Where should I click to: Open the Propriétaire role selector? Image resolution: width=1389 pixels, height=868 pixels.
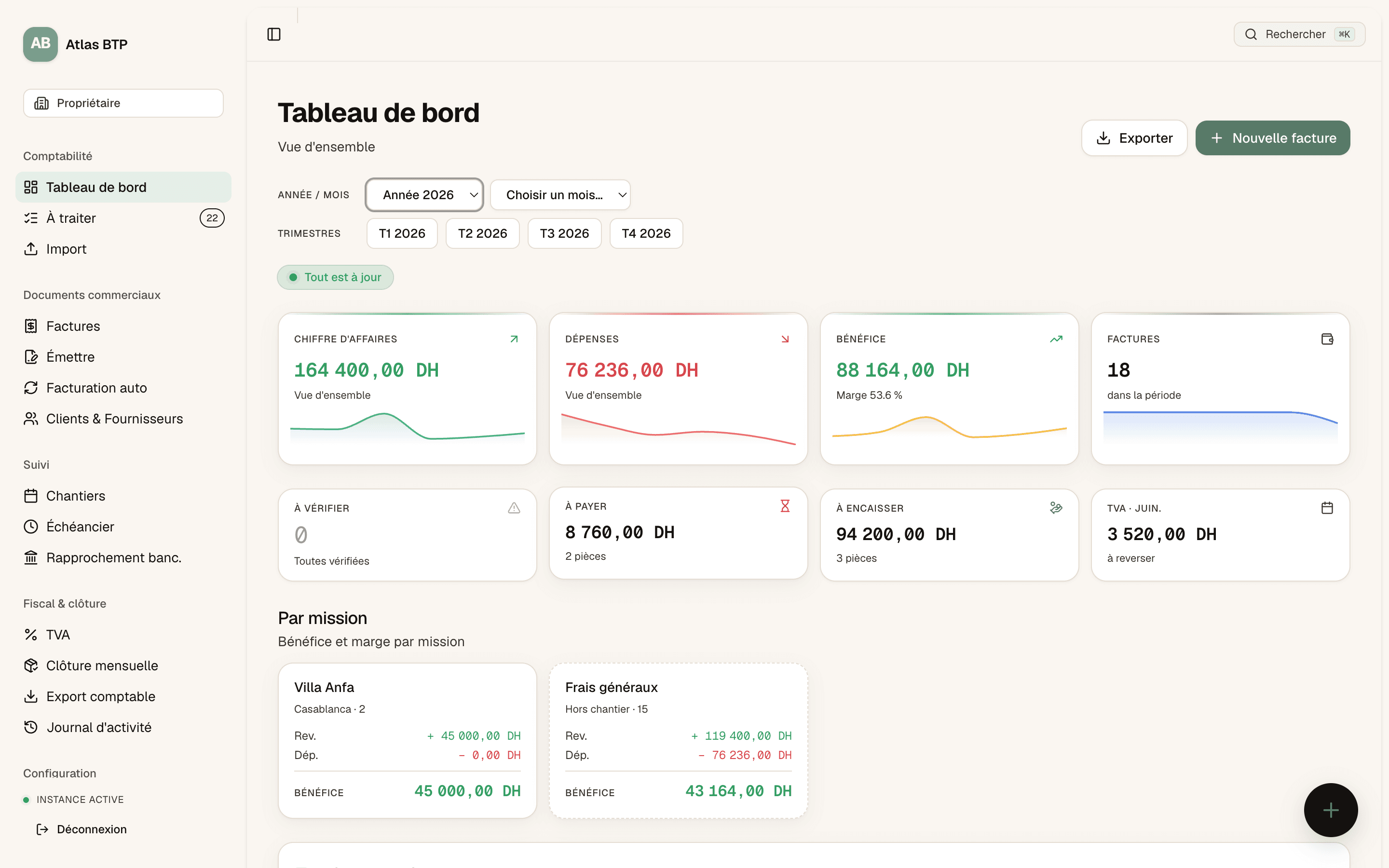pos(123,103)
